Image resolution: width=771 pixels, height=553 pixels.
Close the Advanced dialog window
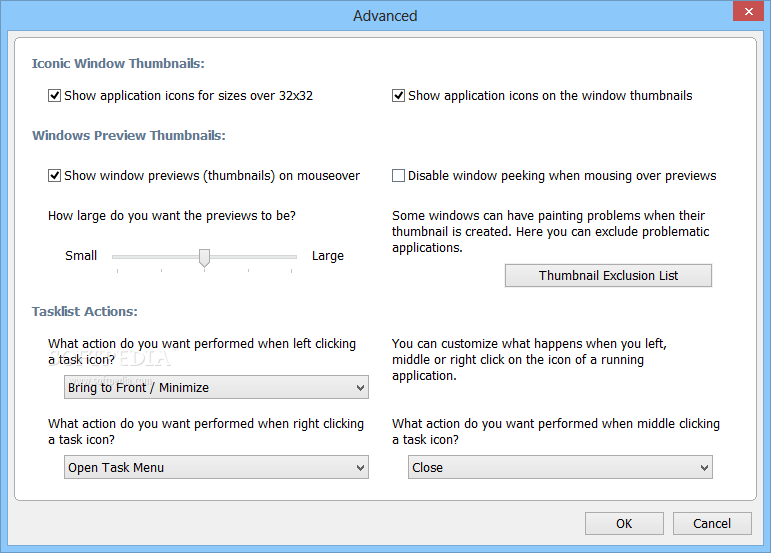point(748,11)
